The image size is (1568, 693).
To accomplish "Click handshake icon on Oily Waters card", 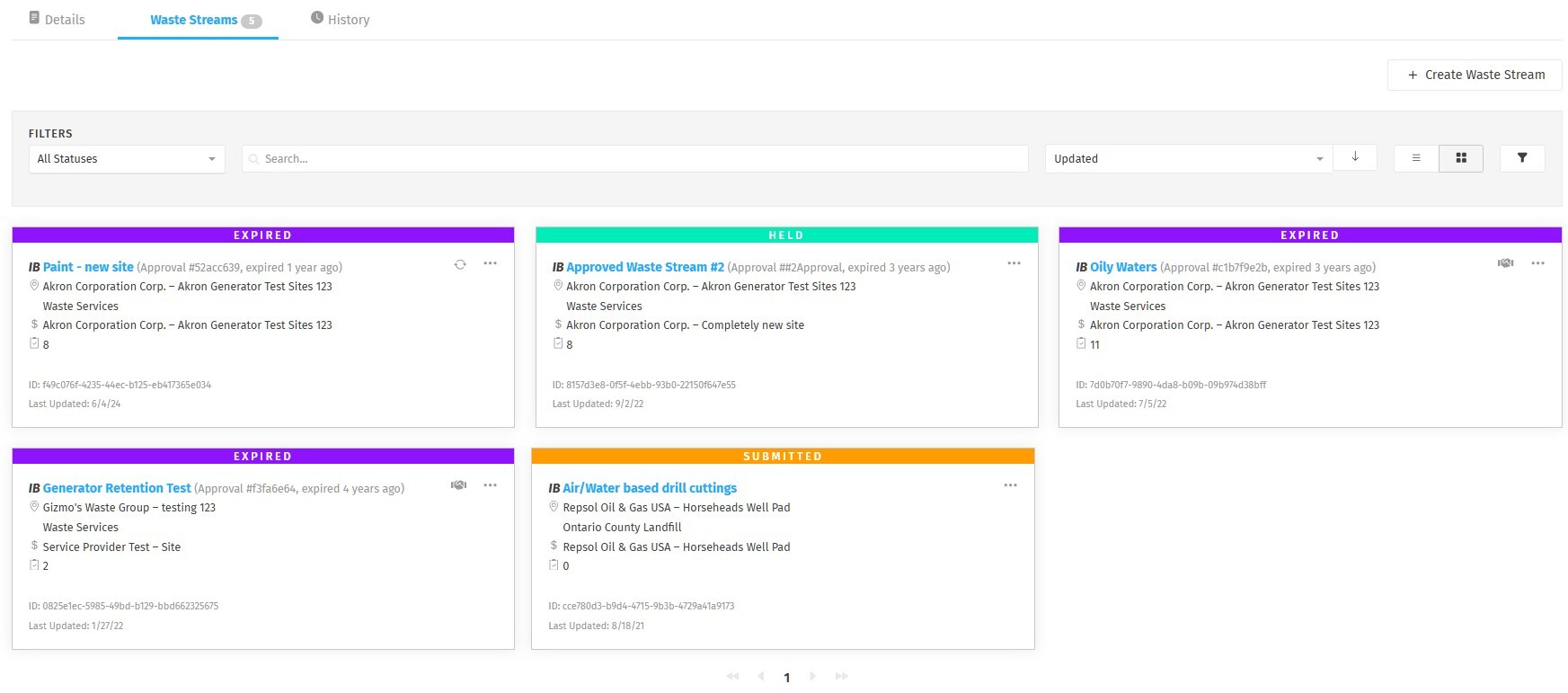I will (1505, 263).
